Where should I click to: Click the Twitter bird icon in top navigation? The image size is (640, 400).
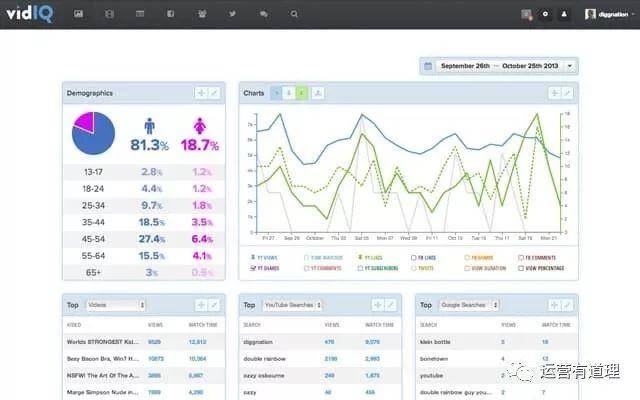click(232, 14)
